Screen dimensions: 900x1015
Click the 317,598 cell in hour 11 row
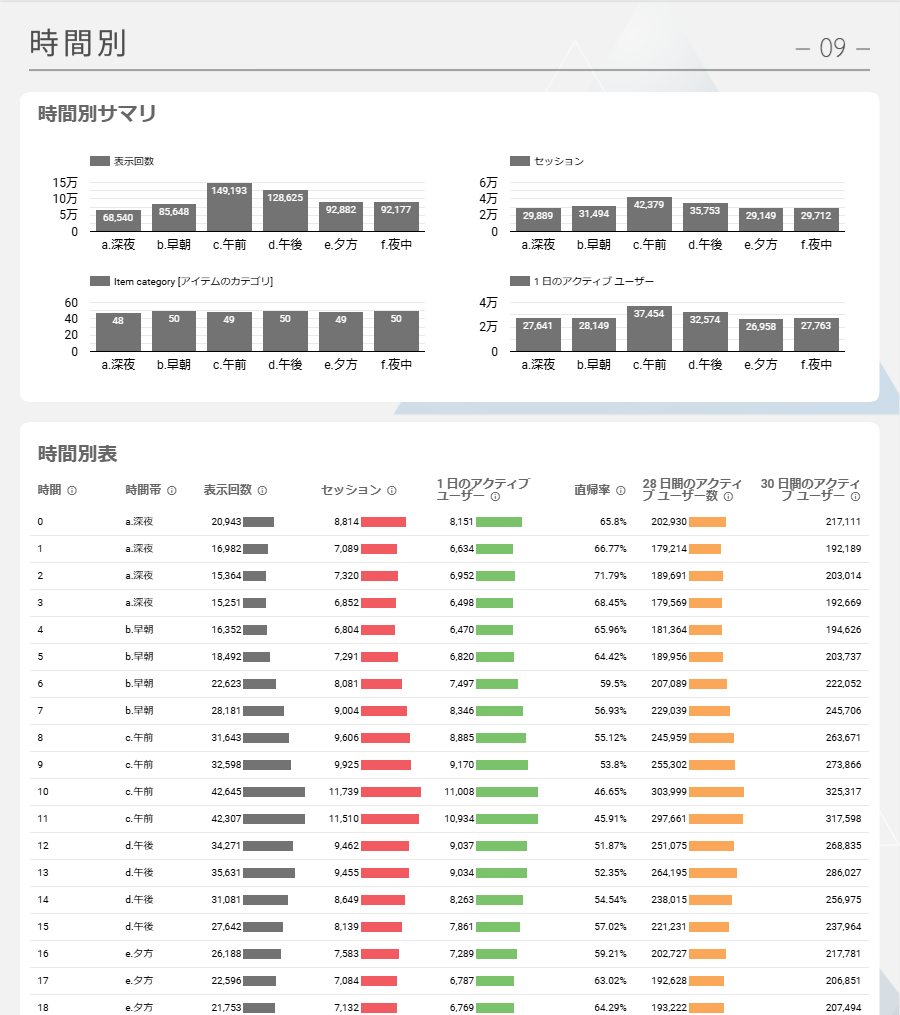click(843, 819)
